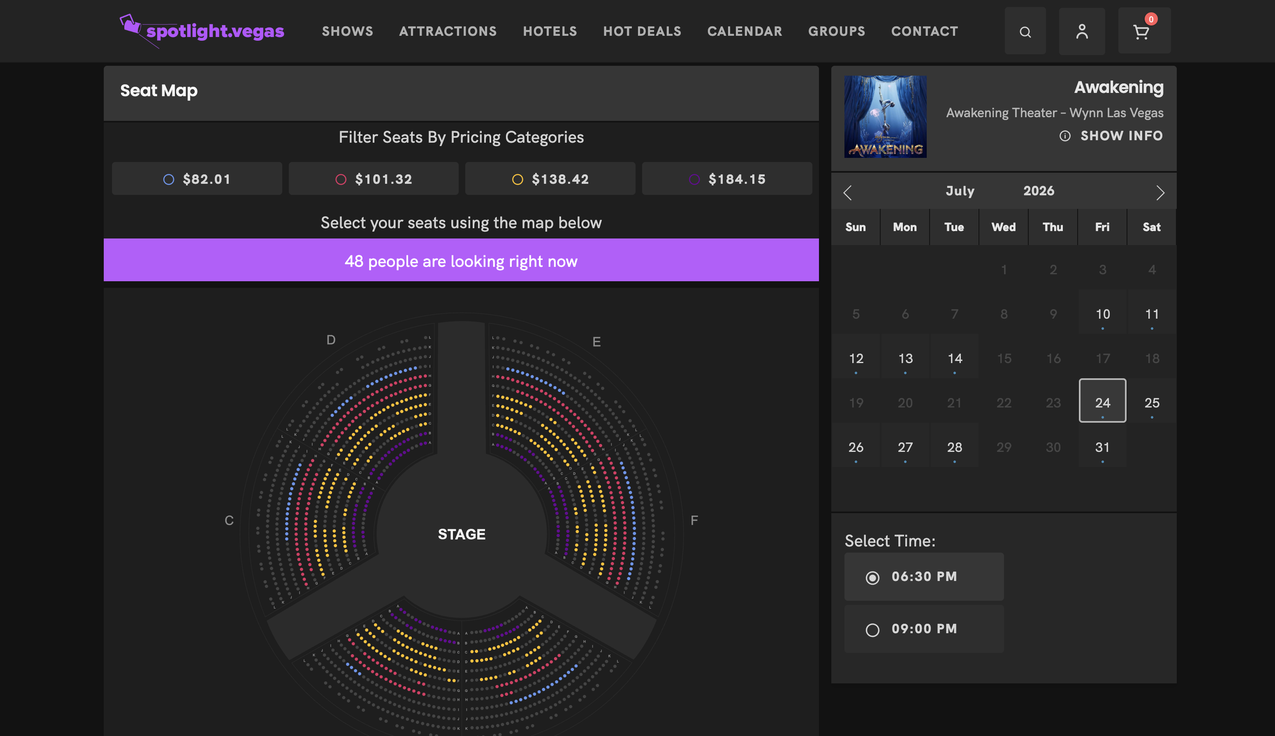The height and width of the screenshot is (736, 1275).
Task: Go to previous month in calendar
Action: (x=848, y=192)
